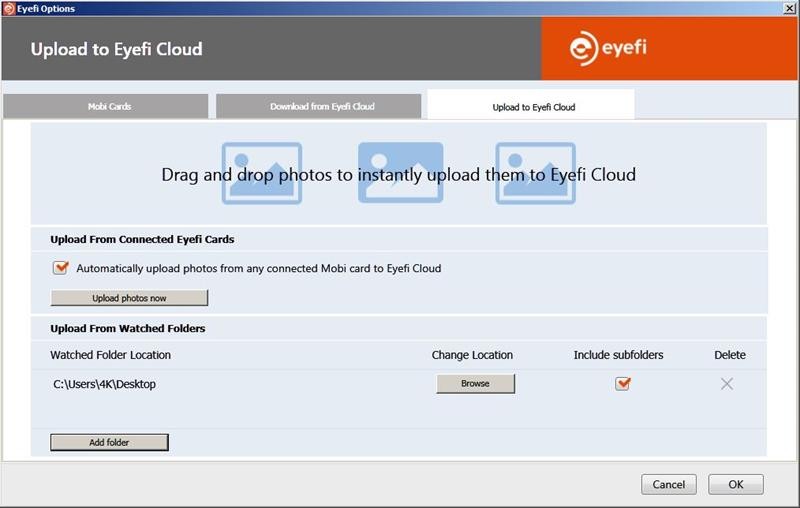Add a new watched folder

[109, 442]
